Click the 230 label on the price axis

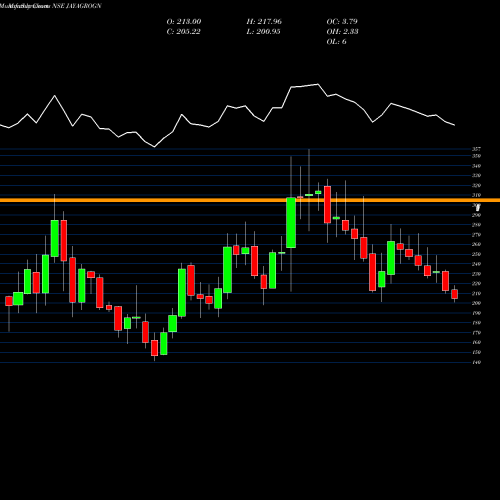476,274
